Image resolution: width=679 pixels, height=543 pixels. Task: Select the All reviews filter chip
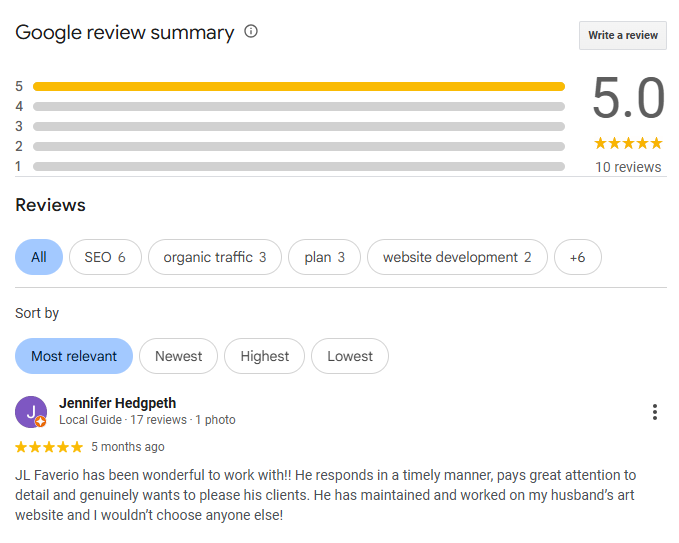[39, 257]
